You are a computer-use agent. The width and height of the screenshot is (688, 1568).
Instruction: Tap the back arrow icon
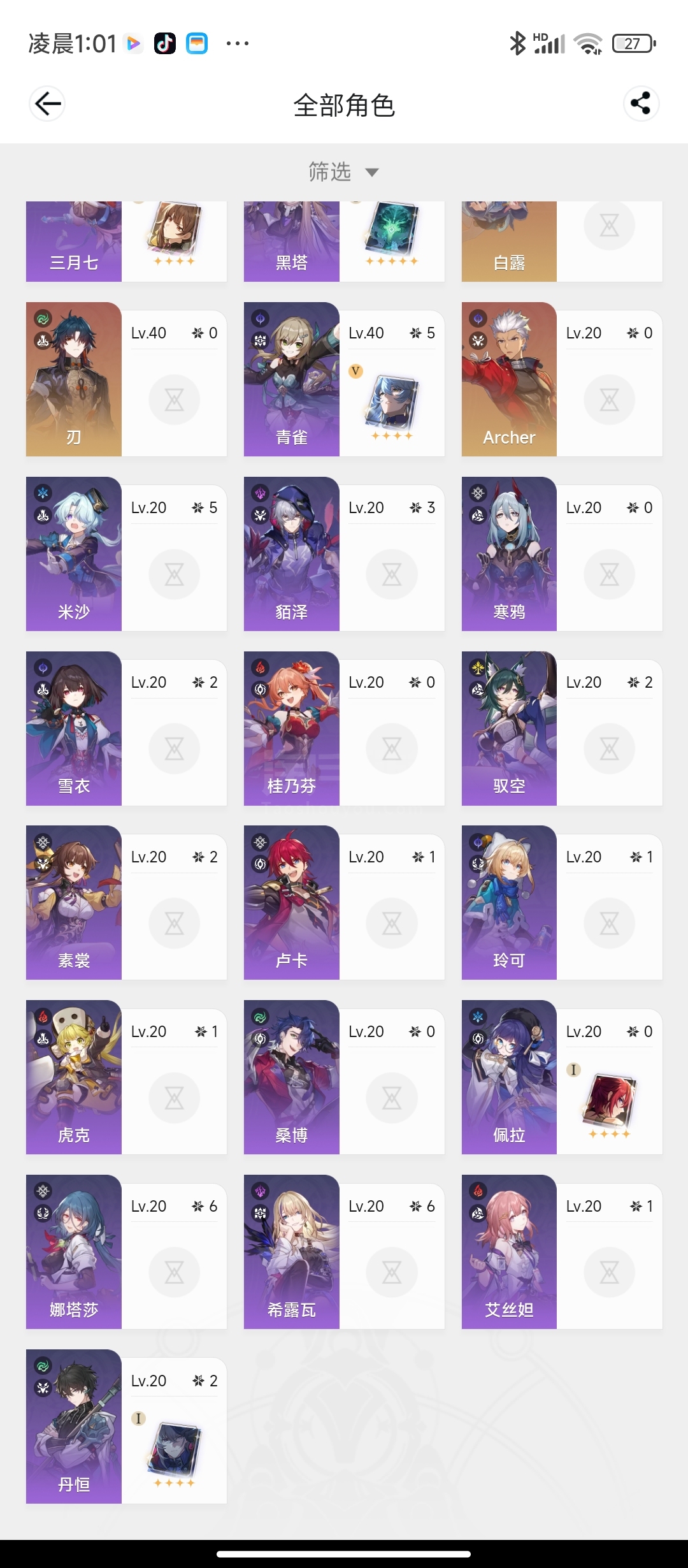click(x=47, y=103)
